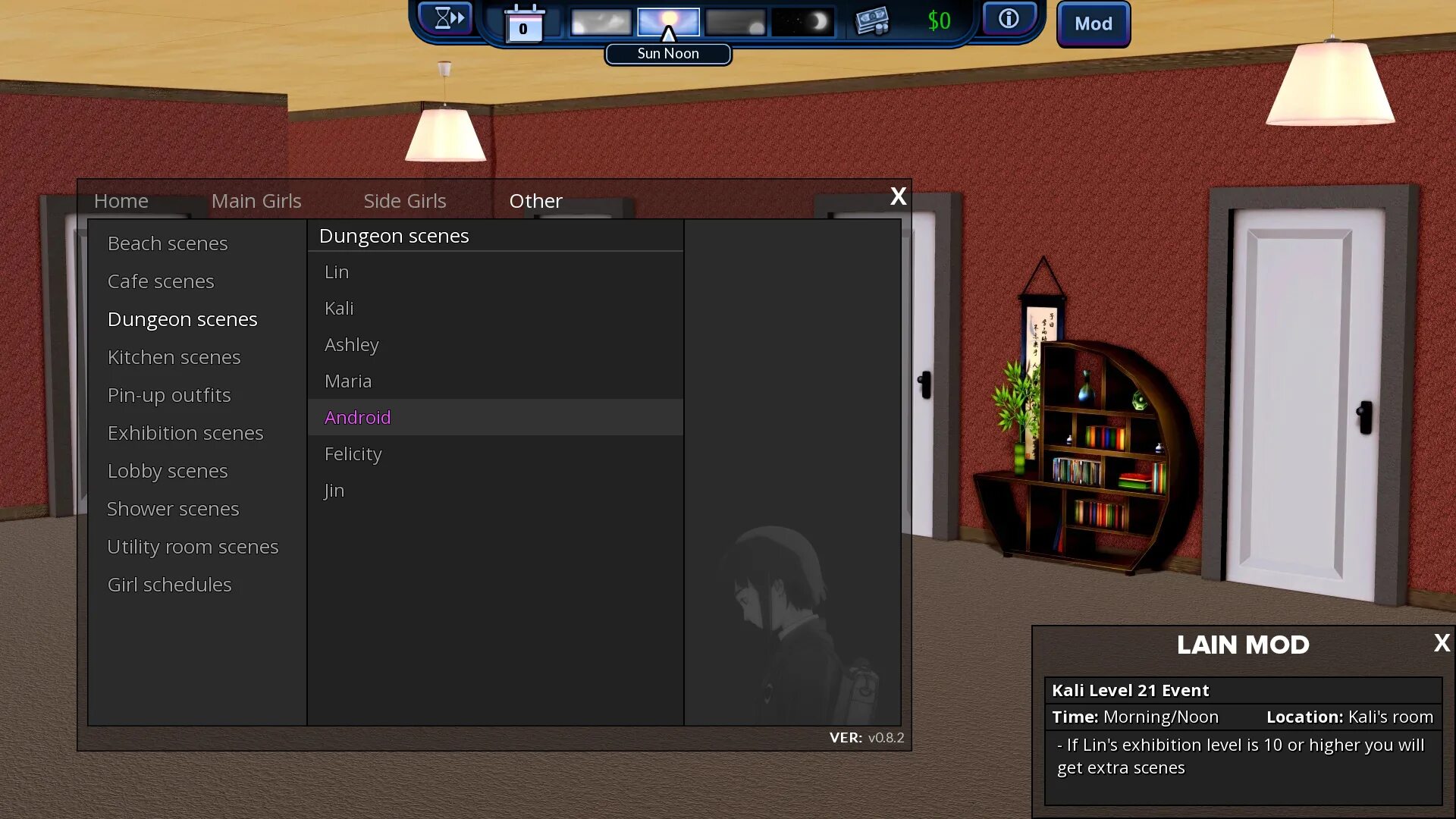Choose Kali in Dungeon scenes list
This screenshot has height=819, width=1456.
click(339, 309)
